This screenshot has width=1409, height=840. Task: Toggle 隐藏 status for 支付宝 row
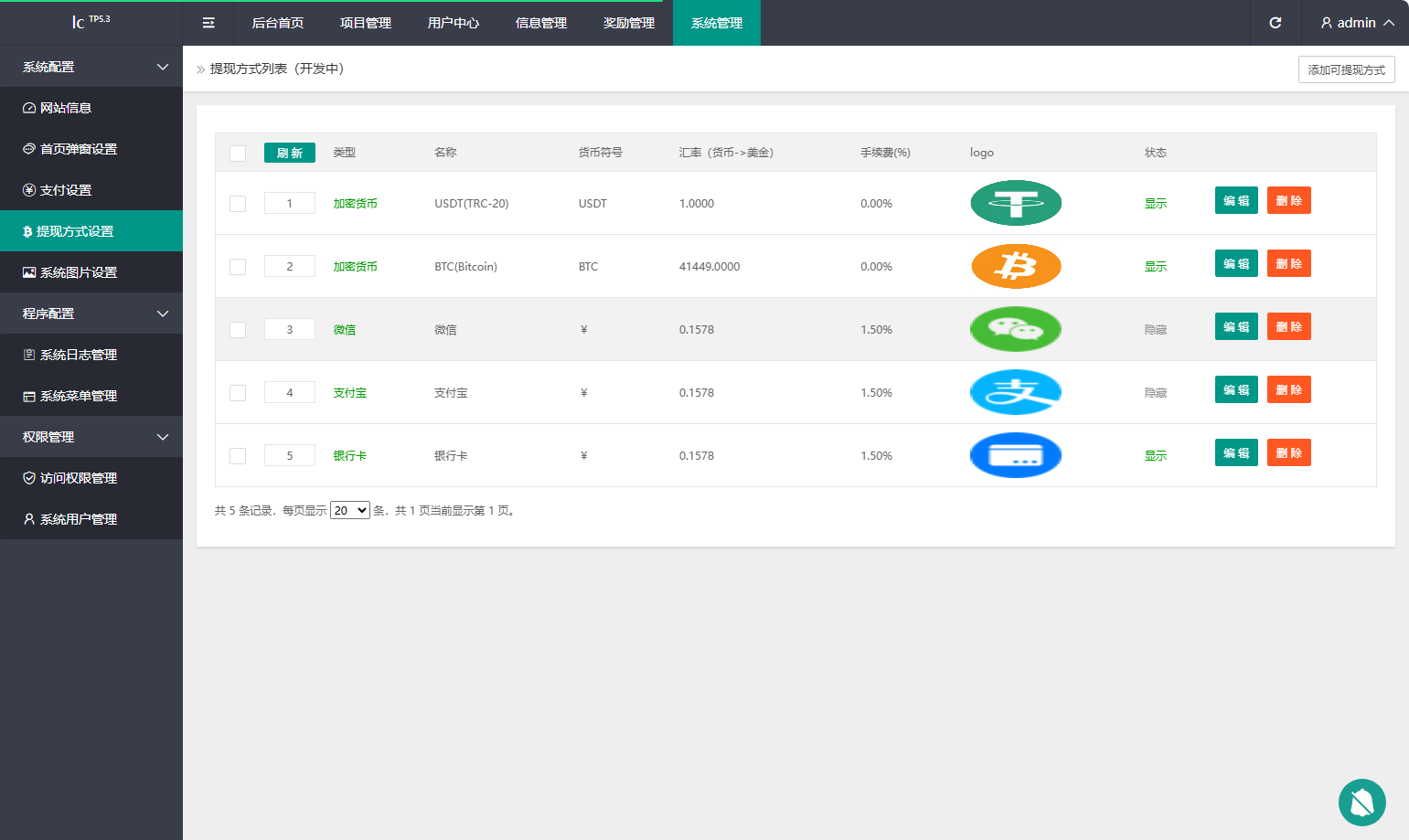[1156, 392]
